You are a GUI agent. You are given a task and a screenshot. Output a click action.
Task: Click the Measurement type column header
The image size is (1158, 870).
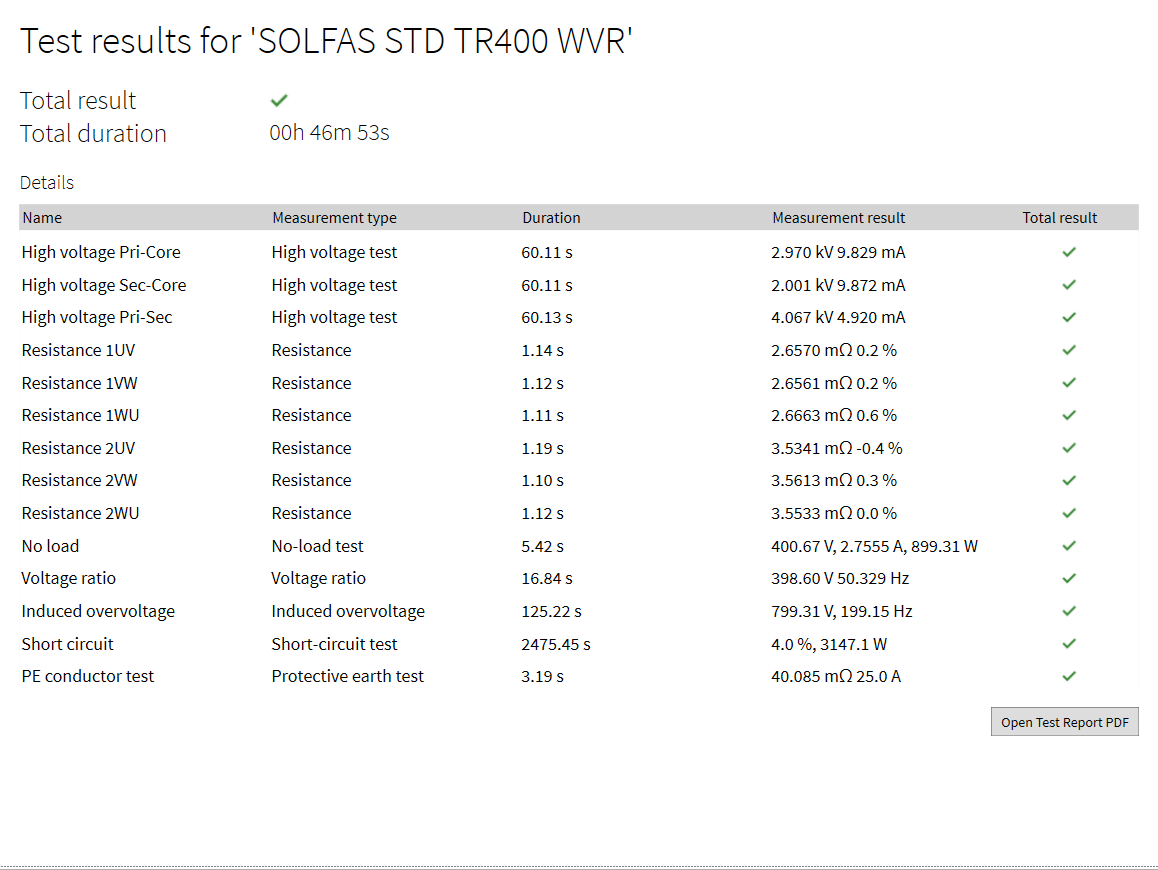[x=335, y=218]
